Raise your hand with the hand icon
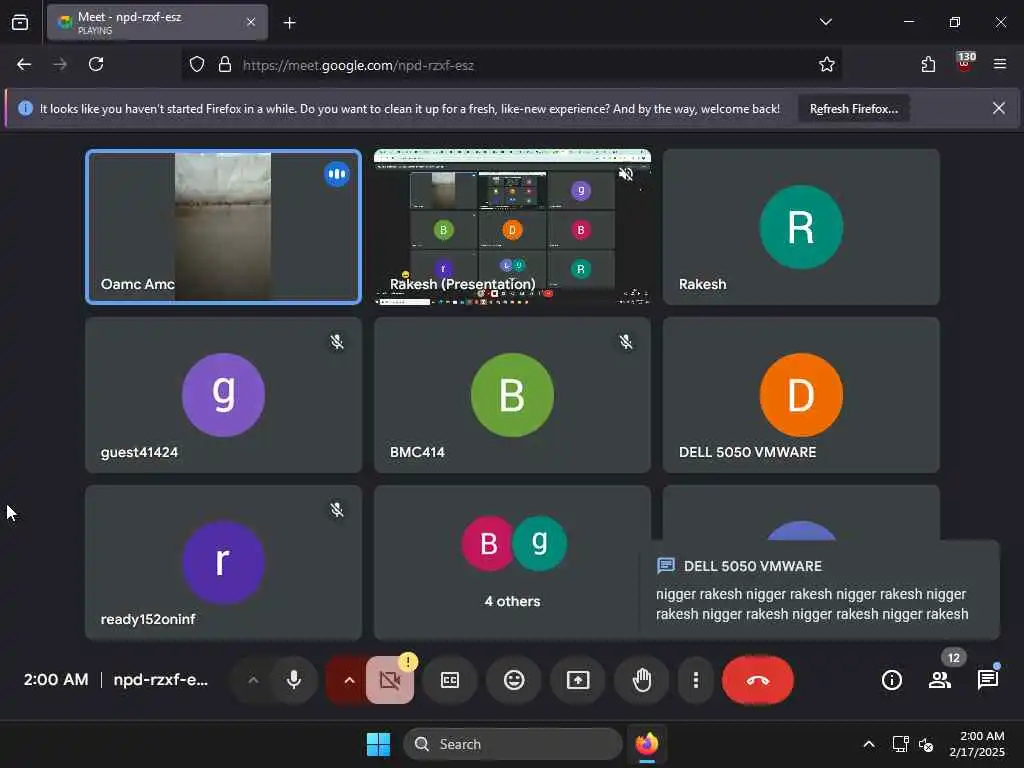1024x768 pixels. click(x=642, y=680)
